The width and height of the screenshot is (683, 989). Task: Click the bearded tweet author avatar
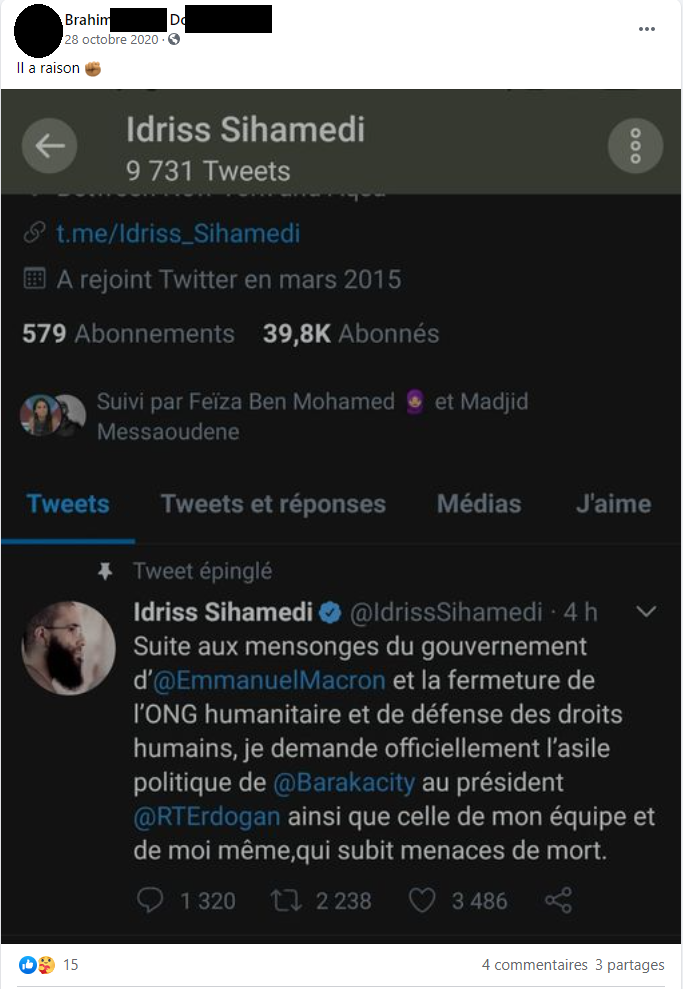coord(67,648)
